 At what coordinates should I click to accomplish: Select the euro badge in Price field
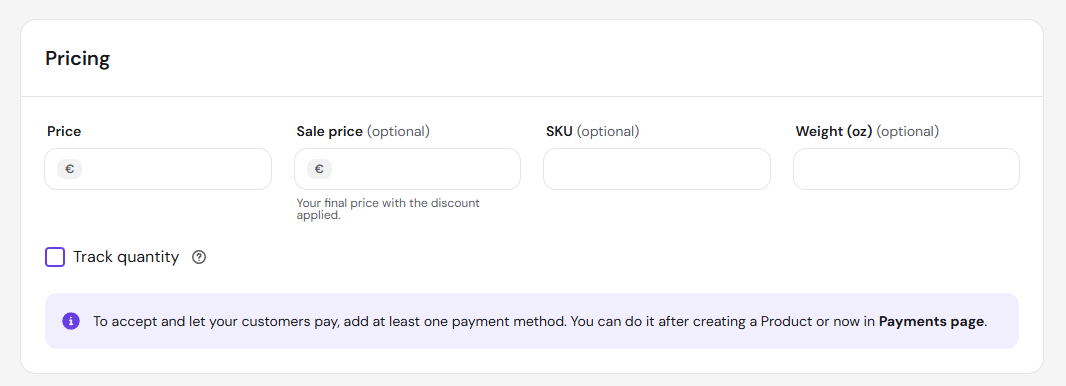[69, 169]
